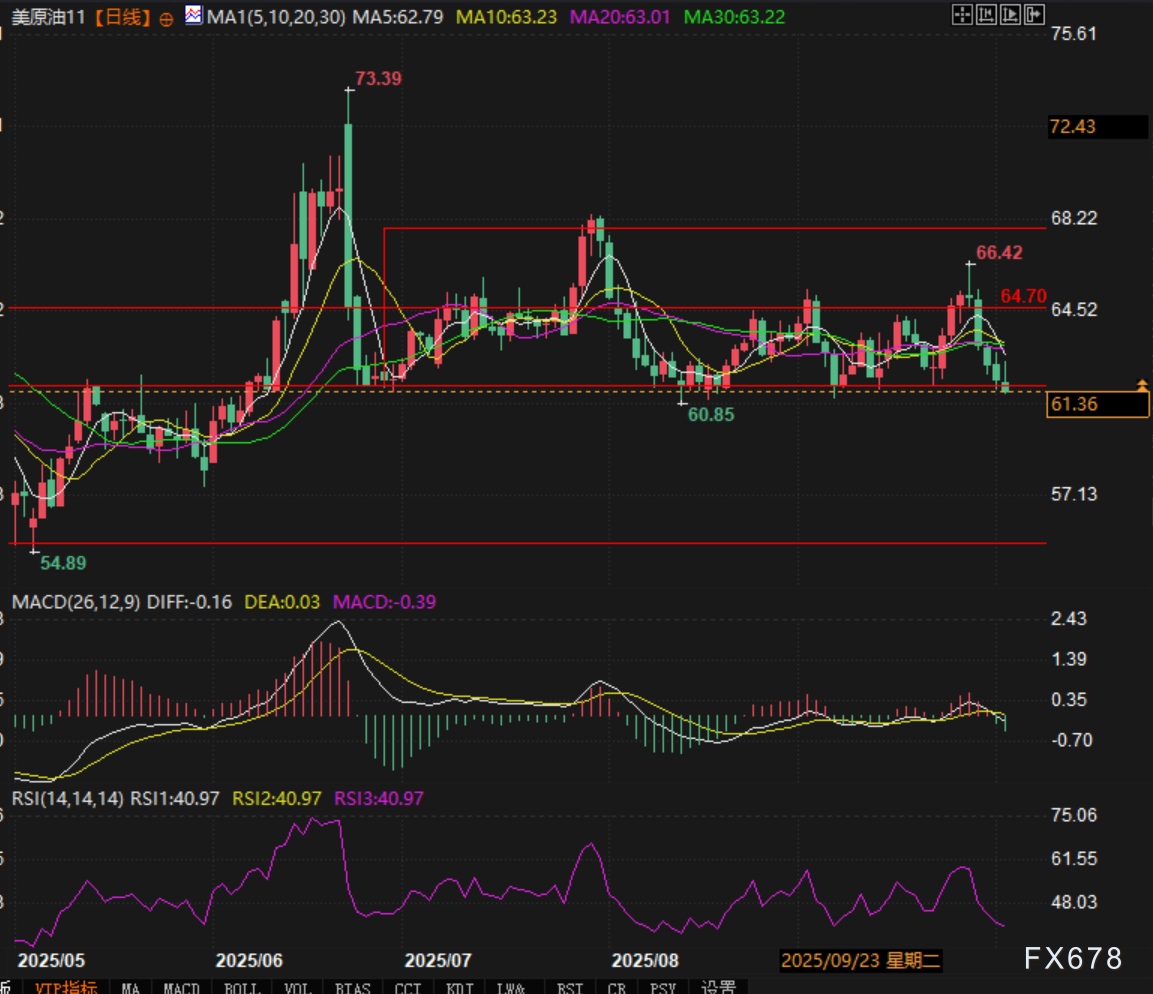Click the 美原油11 symbol name
Screen dimensions: 1153x994
(x=47, y=17)
